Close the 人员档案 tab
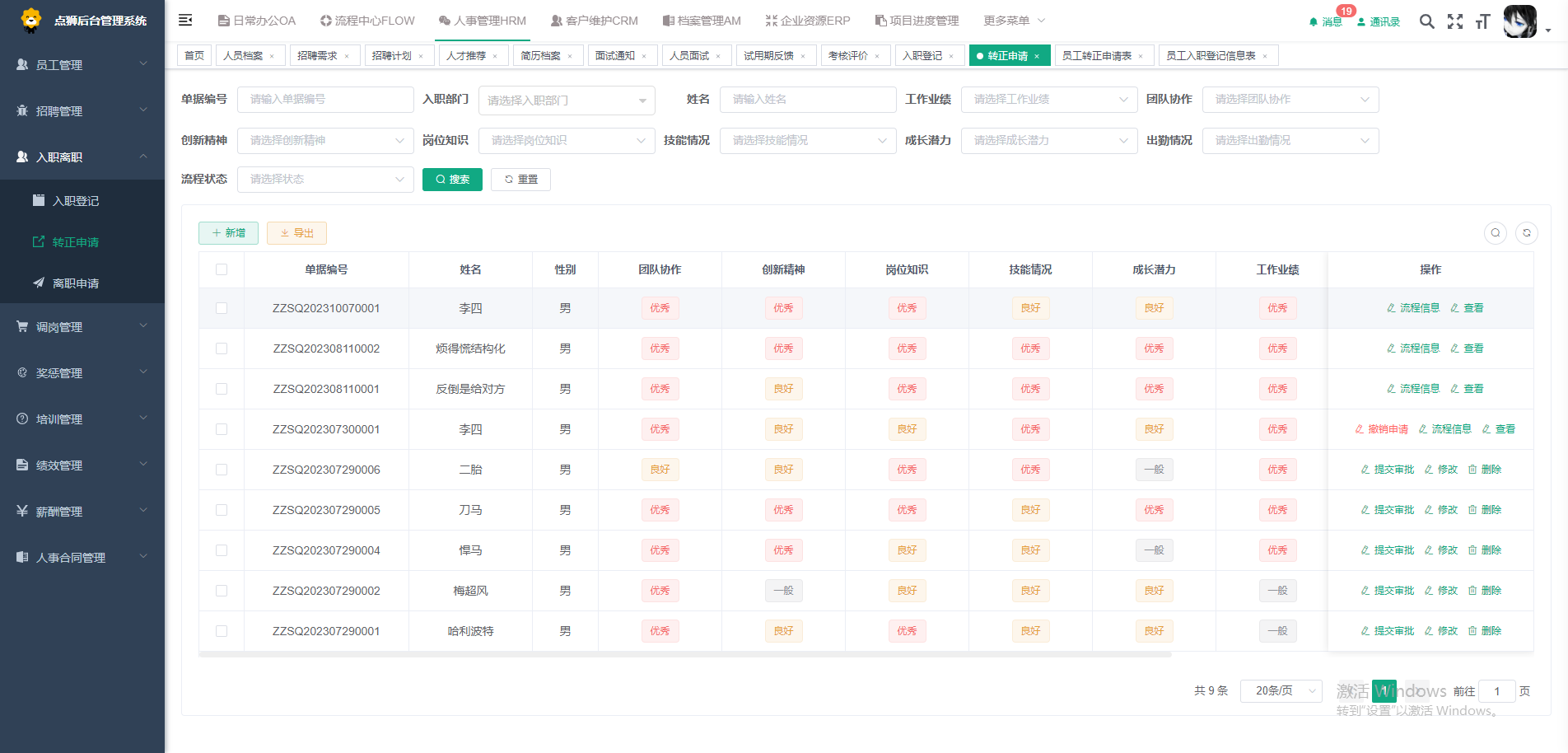1568x753 pixels. click(272, 56)
